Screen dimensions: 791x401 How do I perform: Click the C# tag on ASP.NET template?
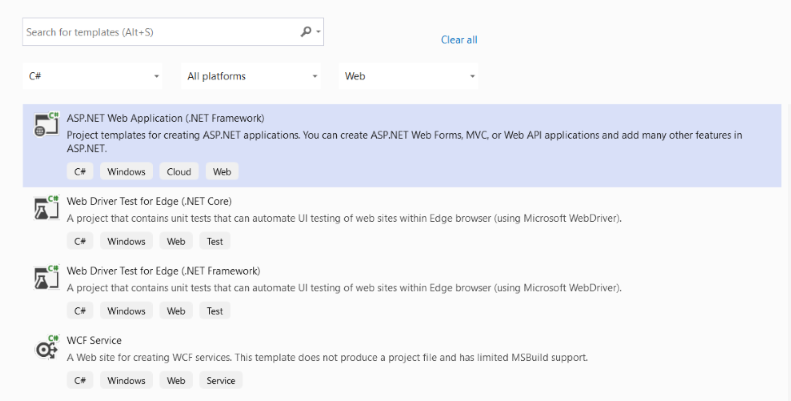tap(80, 171)
